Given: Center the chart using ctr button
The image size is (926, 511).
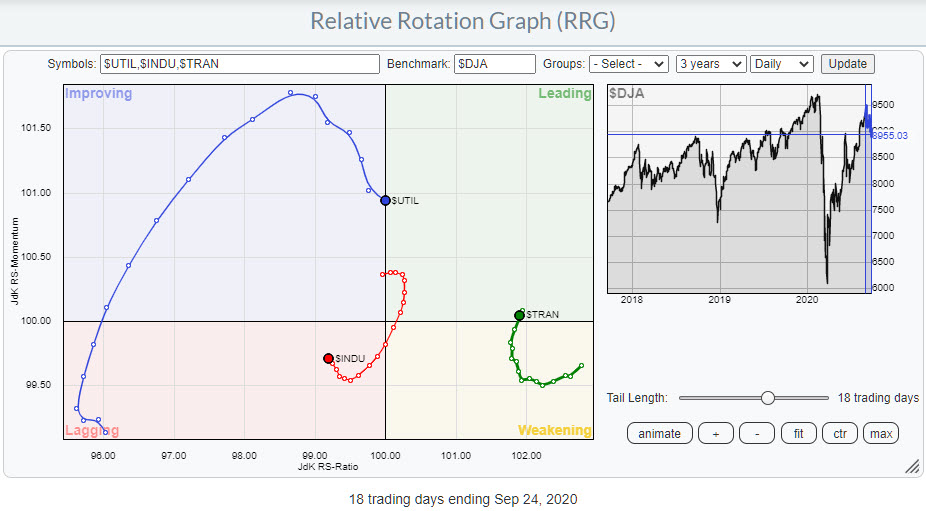Looking at the screenshot, I should click(x=839, y=433).
